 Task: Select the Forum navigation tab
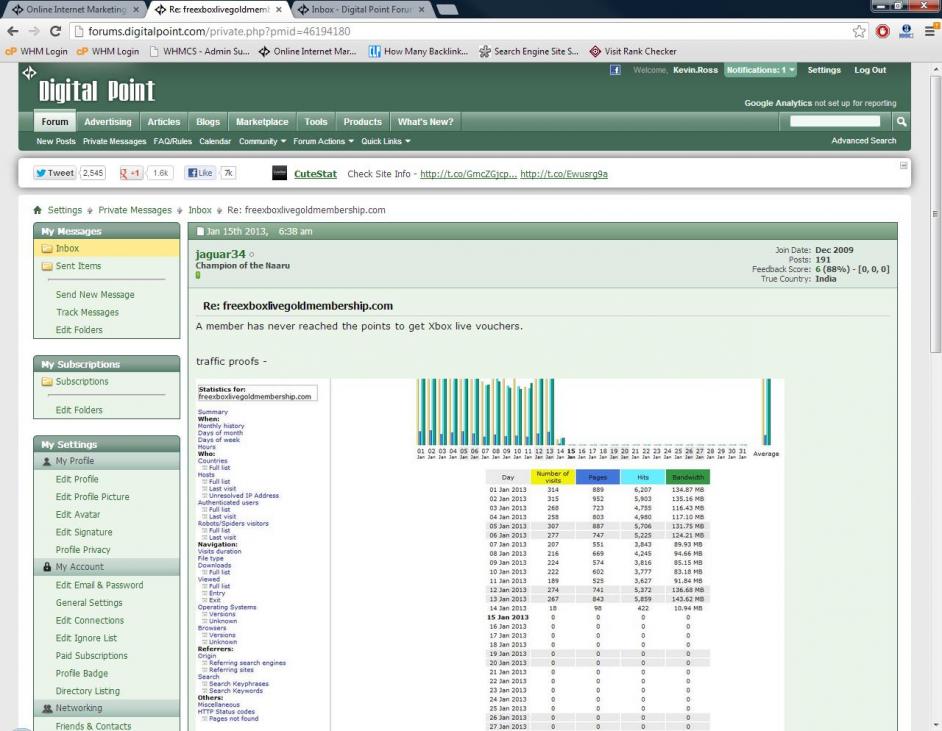55,121
